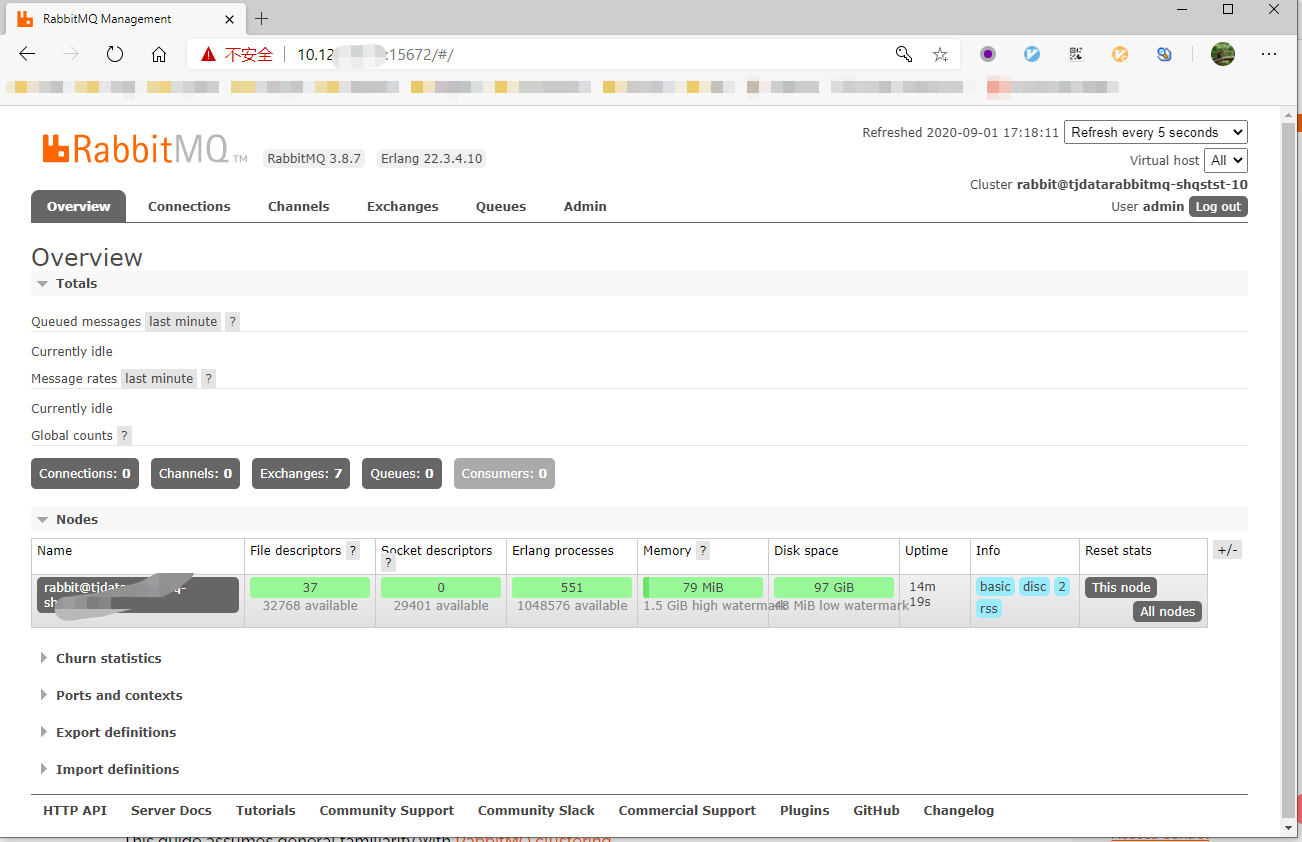Screen dimensions: 1302x842
Task: Click the file descriptors bar showing 37
Action: pyautogui.click(x=310, y=587)
